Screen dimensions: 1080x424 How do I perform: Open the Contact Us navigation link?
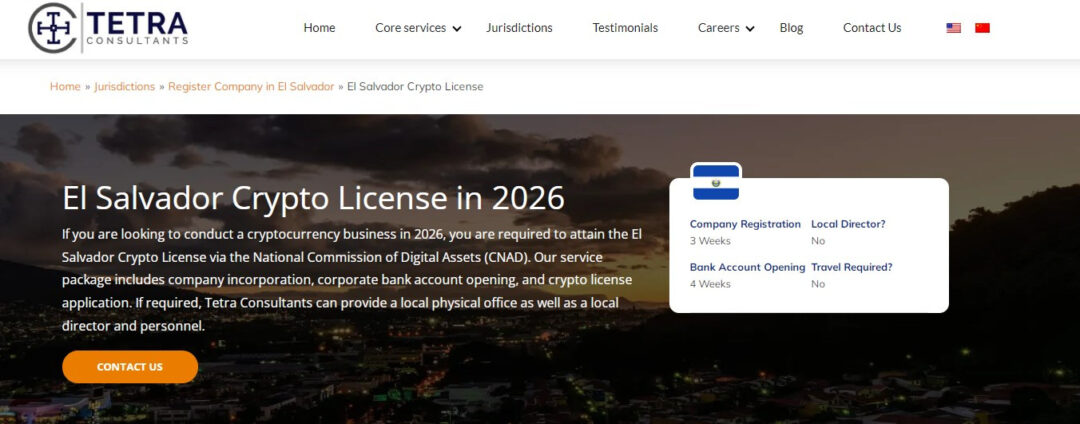(x=872, y=28)
